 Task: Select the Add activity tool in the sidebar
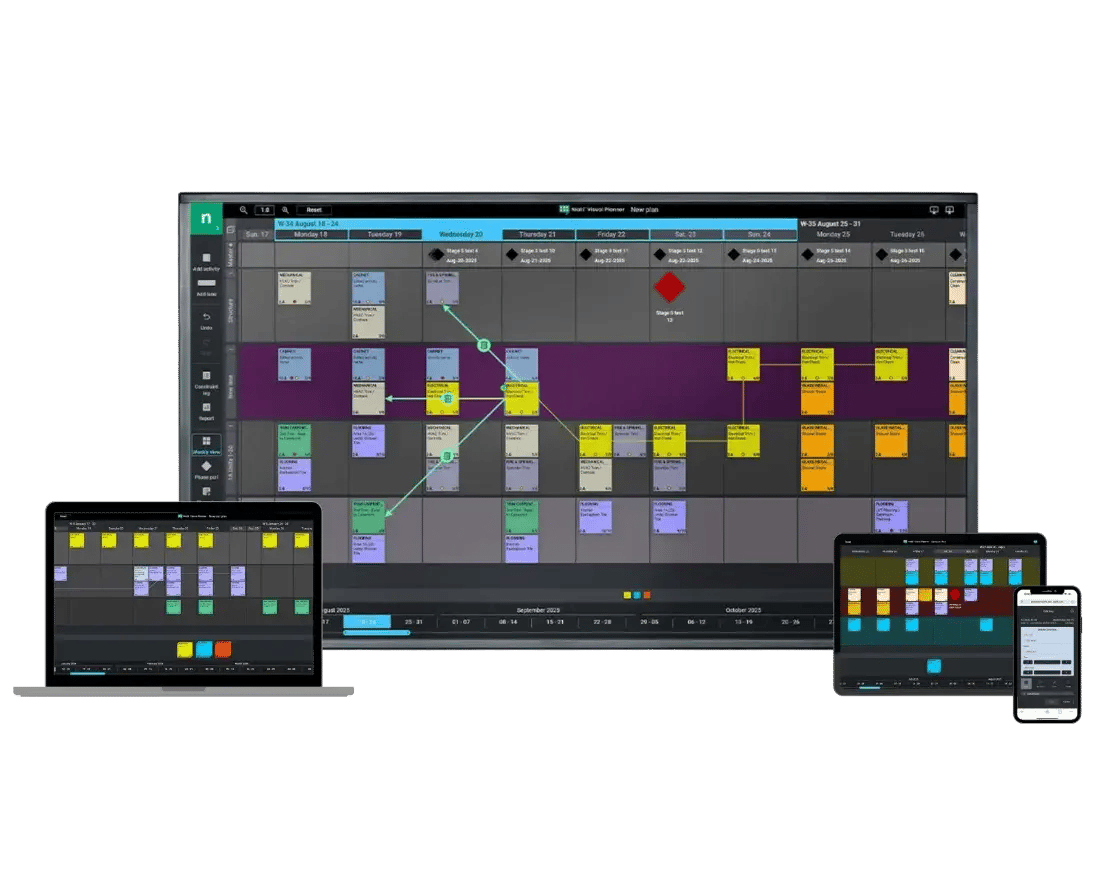point(206,261)
